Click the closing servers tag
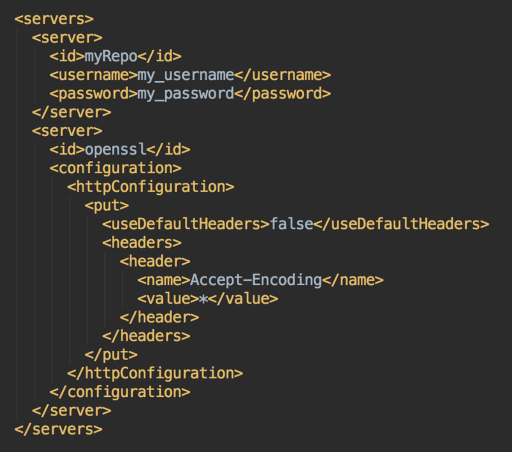The height and width of the screenshot is (452, 512). coord(58,429)
